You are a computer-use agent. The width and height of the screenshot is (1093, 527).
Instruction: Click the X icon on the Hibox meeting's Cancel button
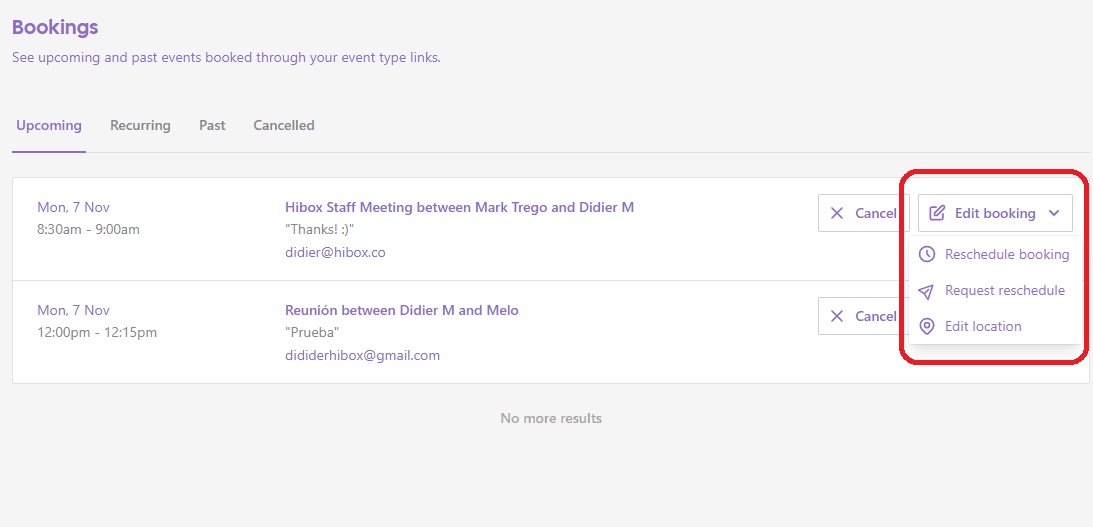coord(837,213)
